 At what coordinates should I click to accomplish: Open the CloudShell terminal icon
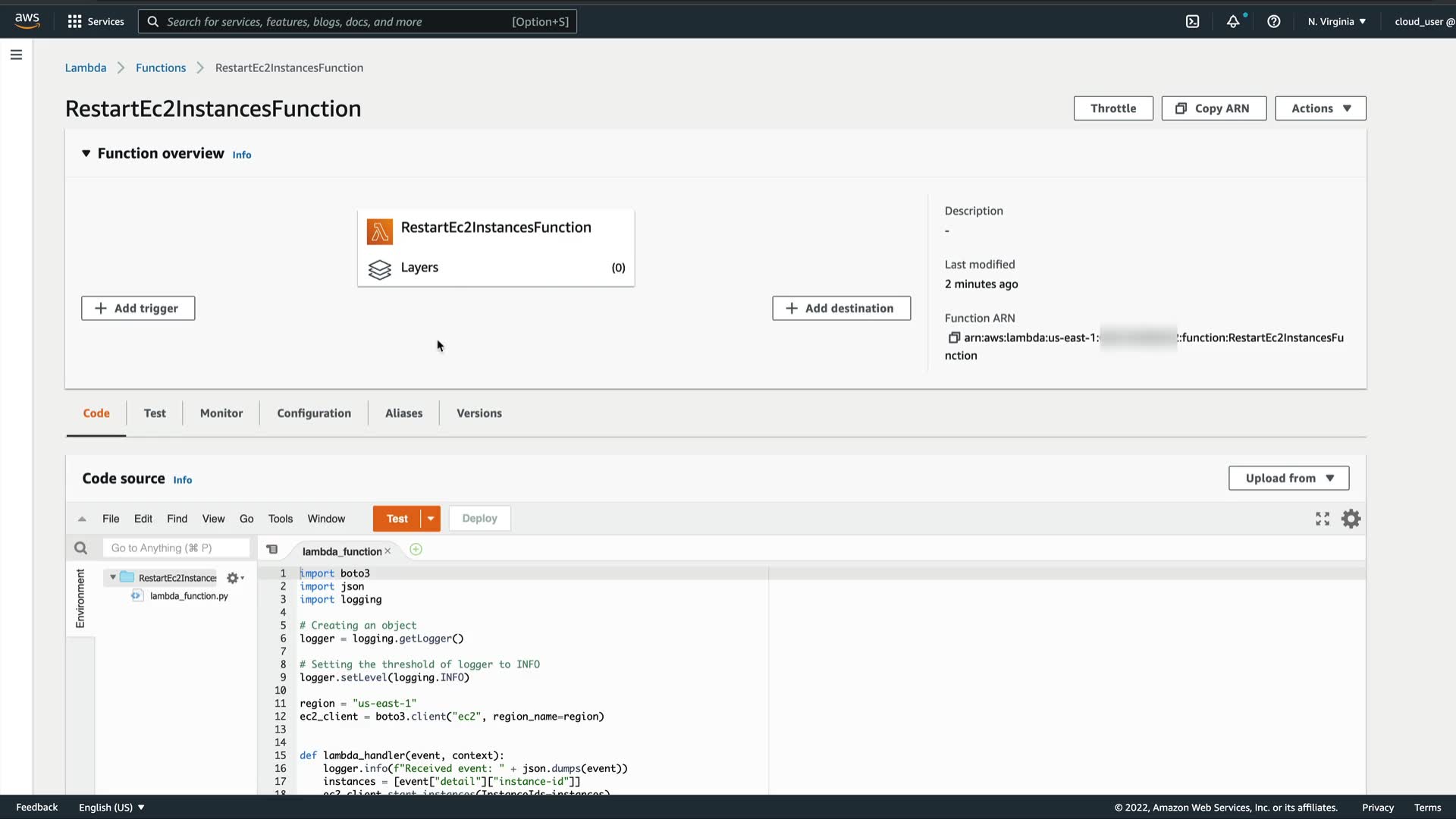1192,21
